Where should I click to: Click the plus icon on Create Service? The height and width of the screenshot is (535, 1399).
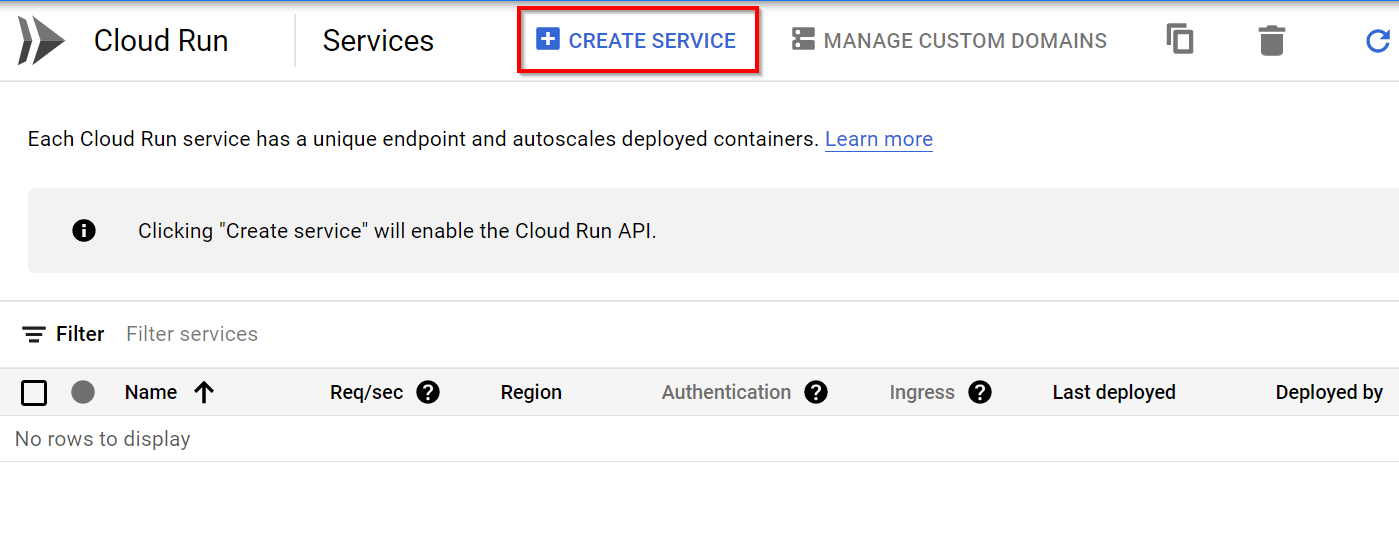point(547,39)
